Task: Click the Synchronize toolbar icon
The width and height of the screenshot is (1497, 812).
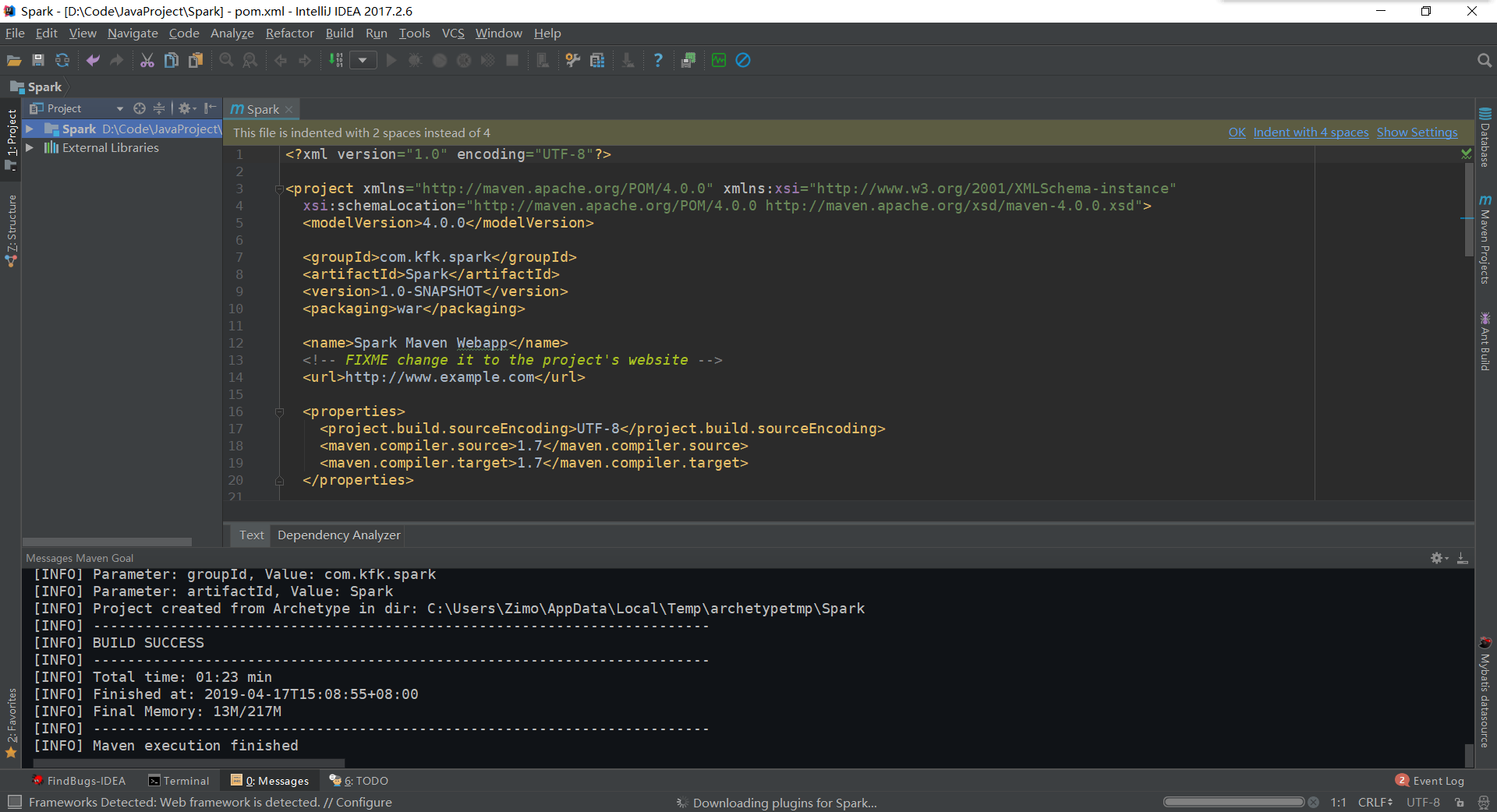Action: tap(62, 61)
